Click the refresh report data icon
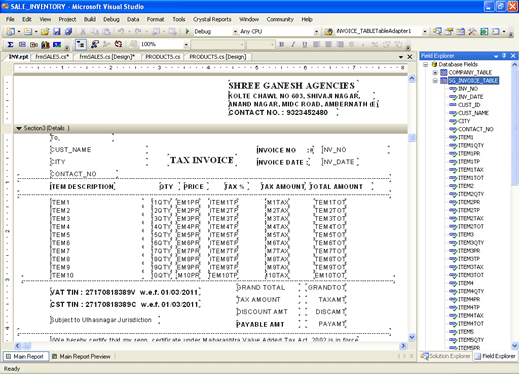The image size is (519, 374). coord(118,44)
